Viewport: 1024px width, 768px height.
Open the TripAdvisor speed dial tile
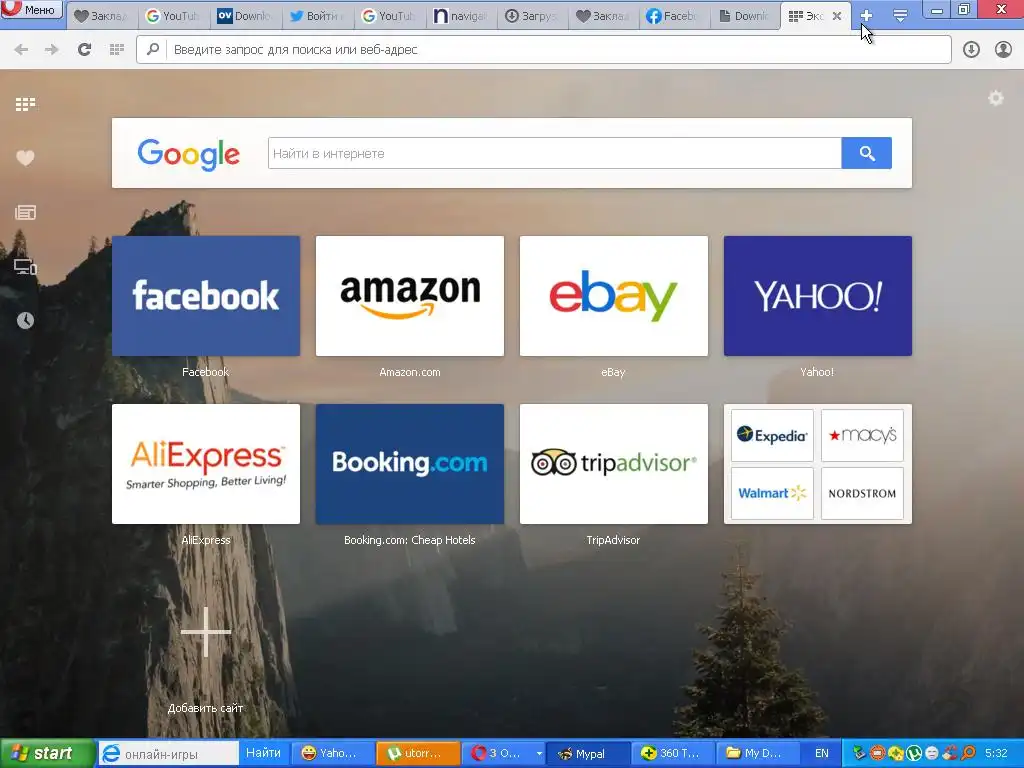coord(614,464)
